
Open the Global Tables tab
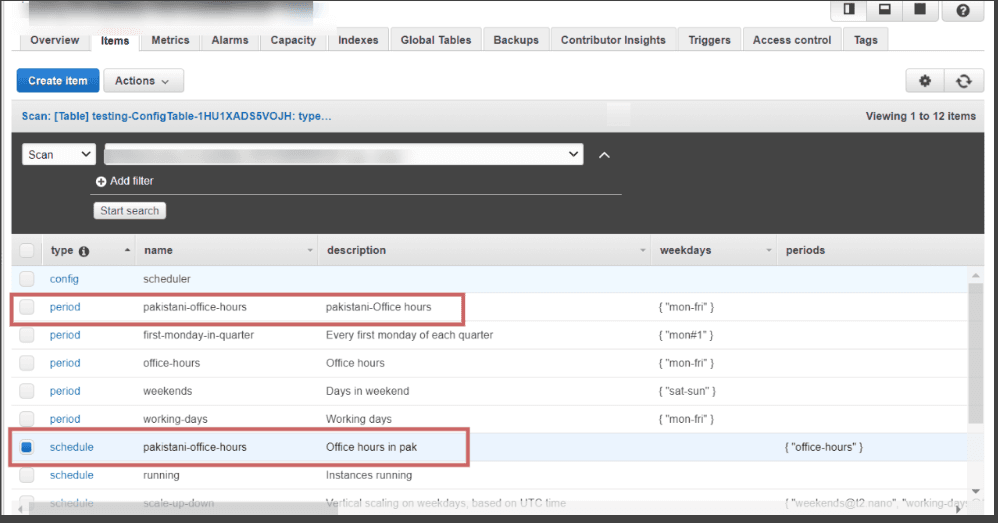tap(436, 40)
